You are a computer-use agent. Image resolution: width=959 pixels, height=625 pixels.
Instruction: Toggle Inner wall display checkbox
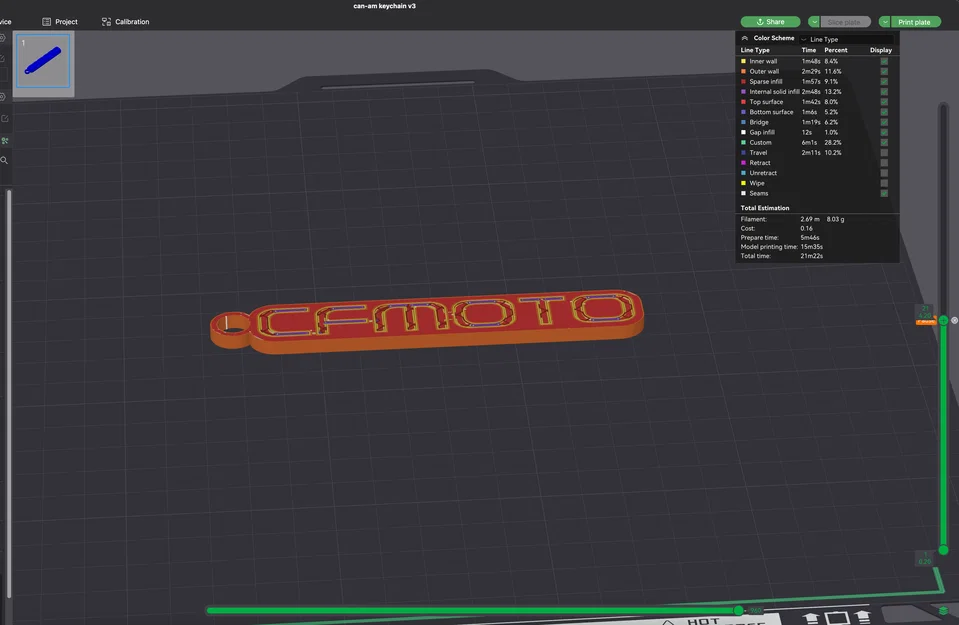884,61
